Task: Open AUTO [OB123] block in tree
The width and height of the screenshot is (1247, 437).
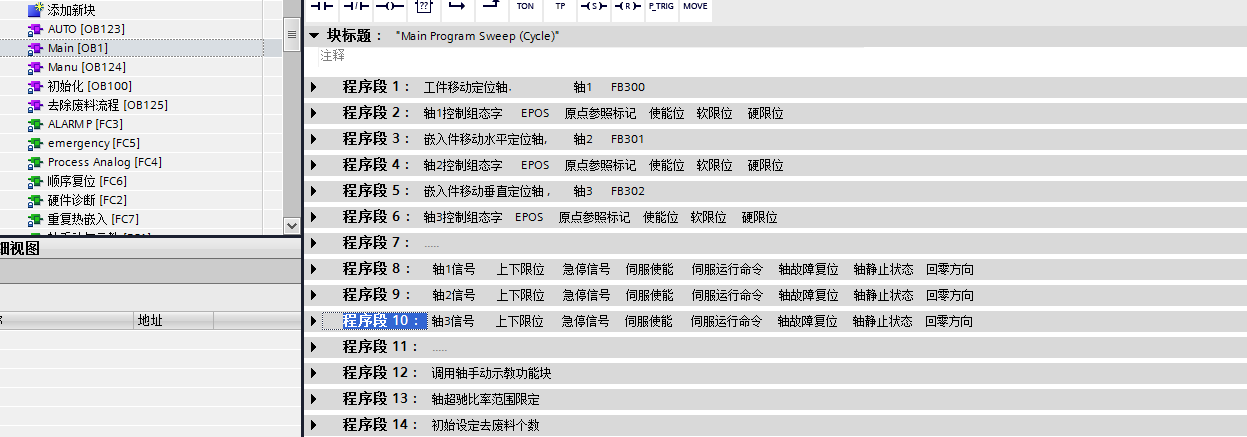Action: tap(86, 28)
